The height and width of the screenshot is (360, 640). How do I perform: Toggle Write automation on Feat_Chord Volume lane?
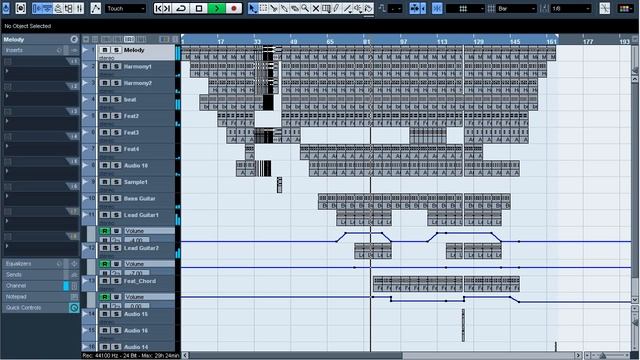coord(116,297)
